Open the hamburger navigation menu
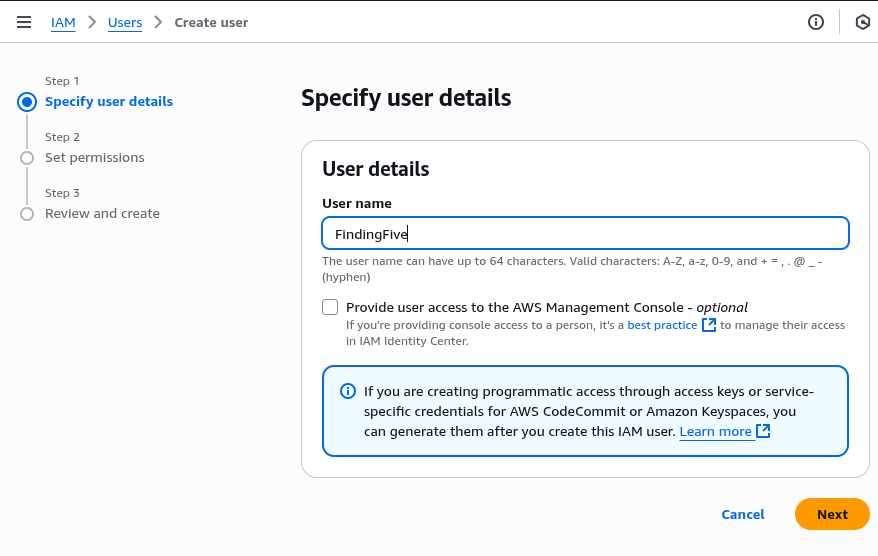878x556 pixels. 24,22
